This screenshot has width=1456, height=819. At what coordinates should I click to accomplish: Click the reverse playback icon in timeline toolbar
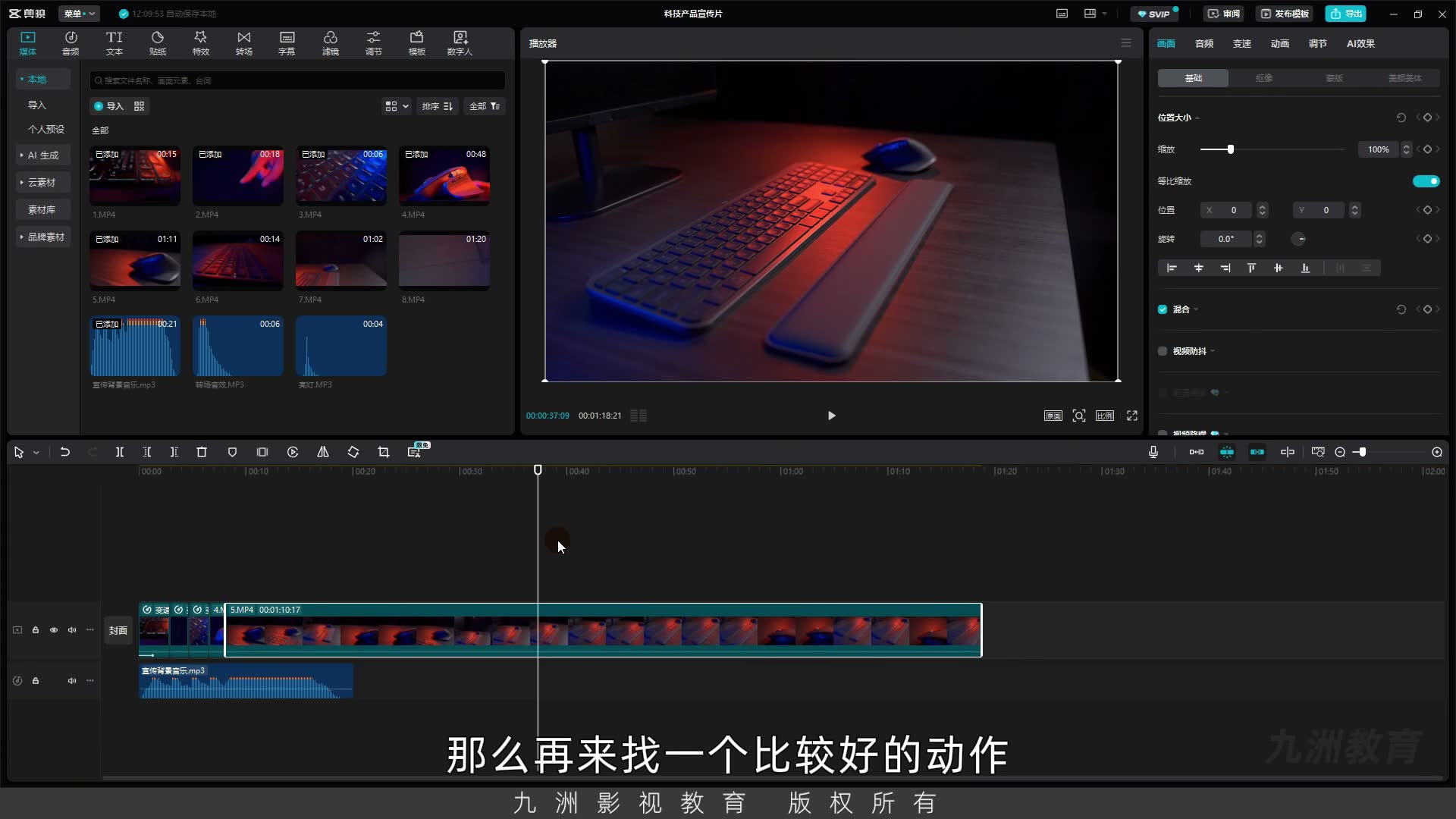click(x=293, y=452)
